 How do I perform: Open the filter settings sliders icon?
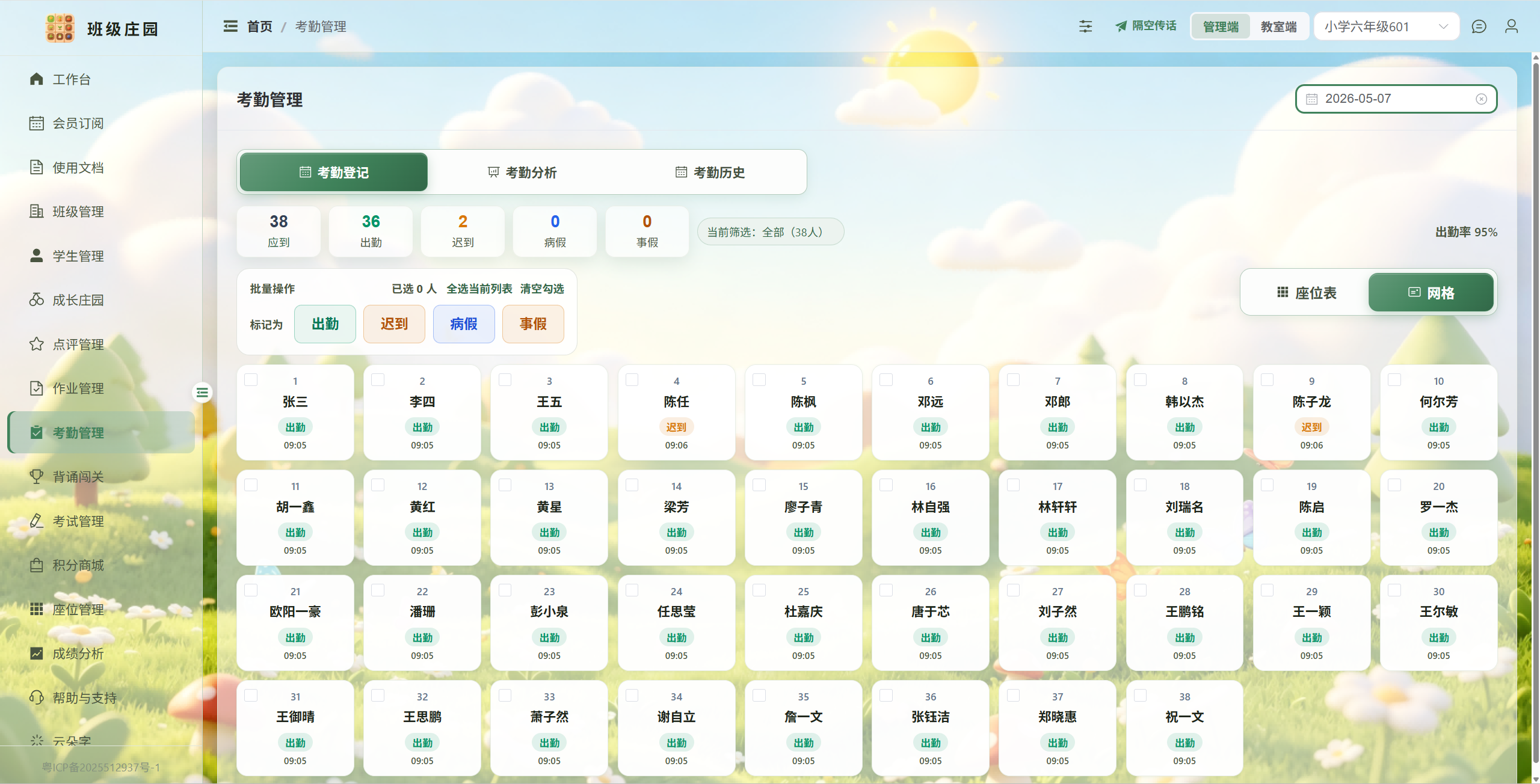pyautogui.click(x=1085, y=26)
